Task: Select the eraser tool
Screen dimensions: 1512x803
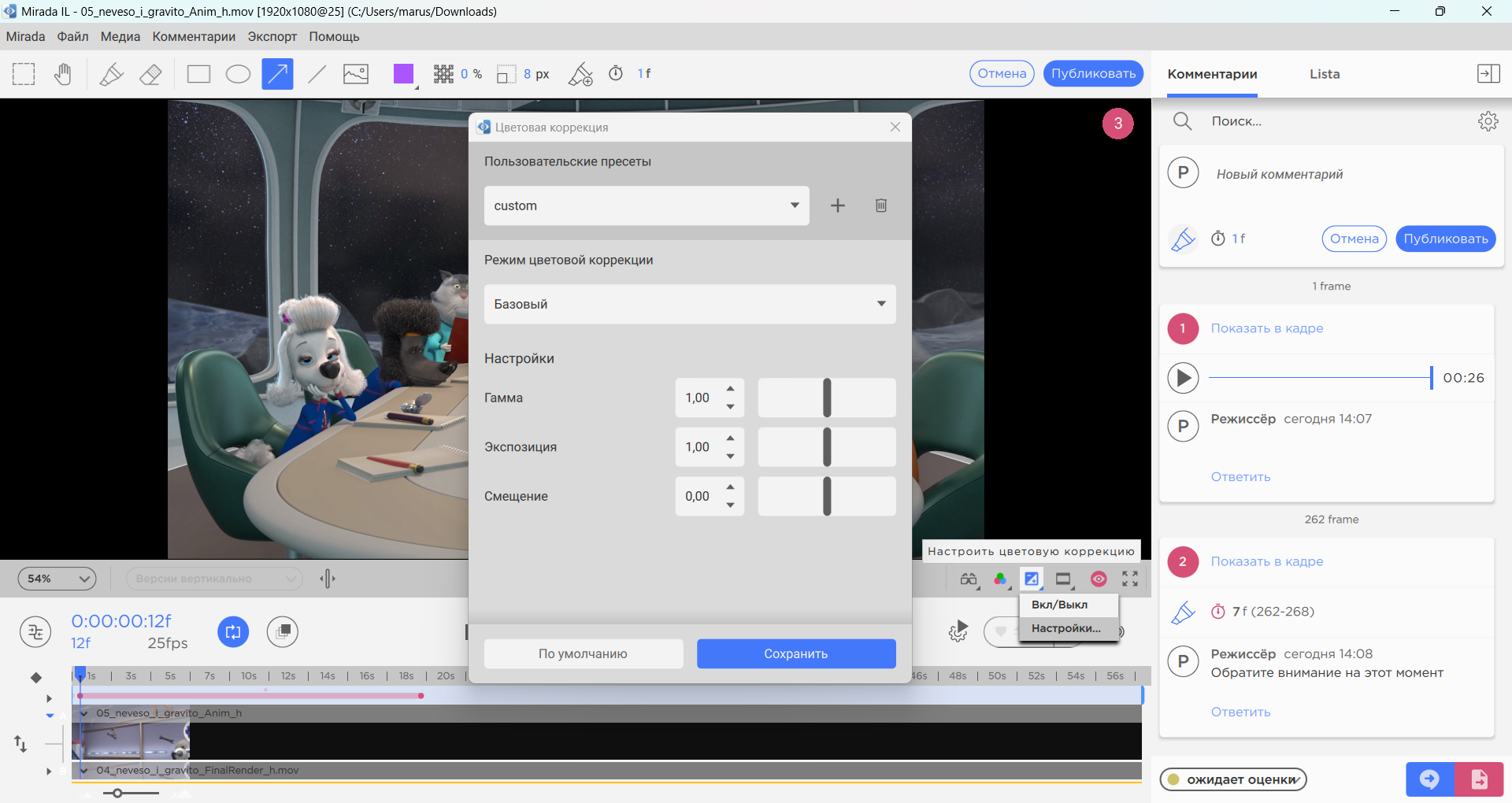Action: [150, 74]
